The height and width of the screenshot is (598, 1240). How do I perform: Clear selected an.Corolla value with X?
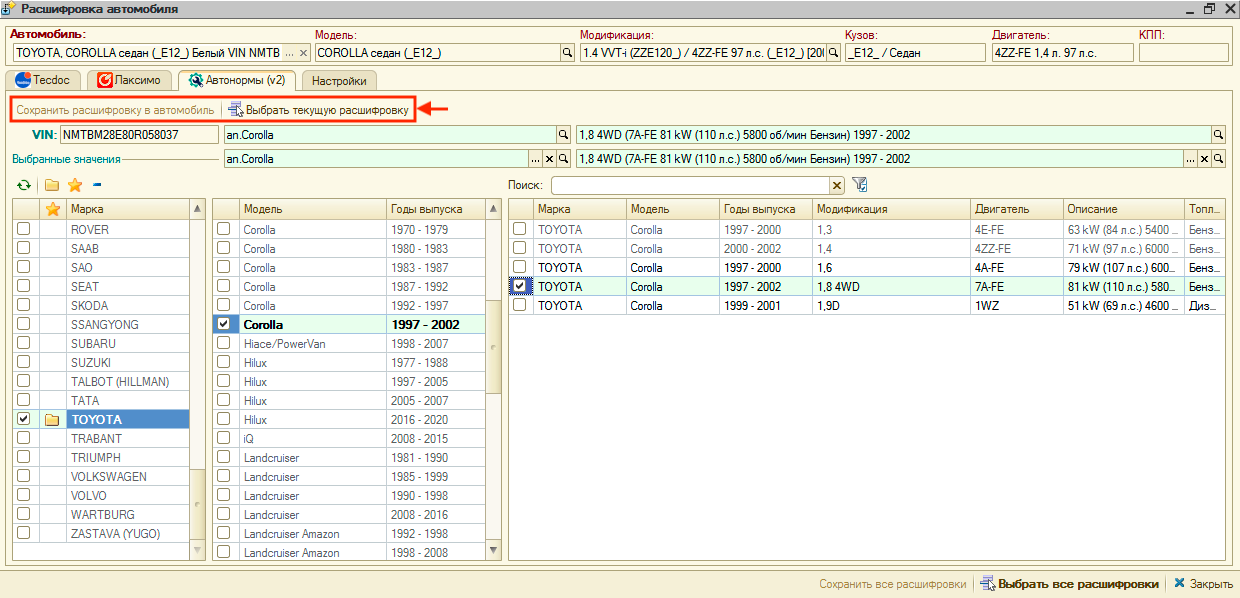549,159
